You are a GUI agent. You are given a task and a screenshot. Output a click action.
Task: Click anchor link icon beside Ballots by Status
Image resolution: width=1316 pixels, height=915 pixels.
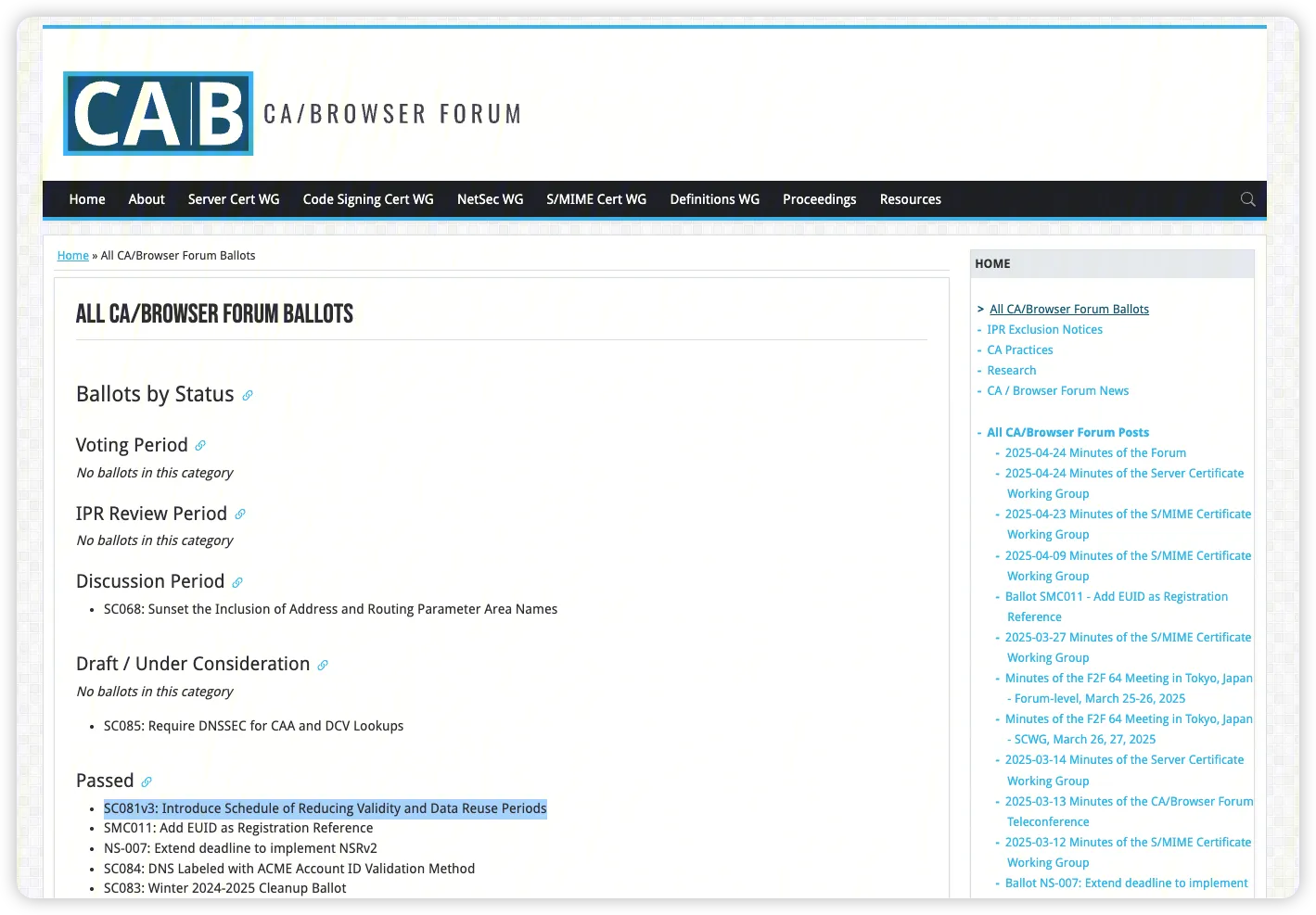point(248,396)
